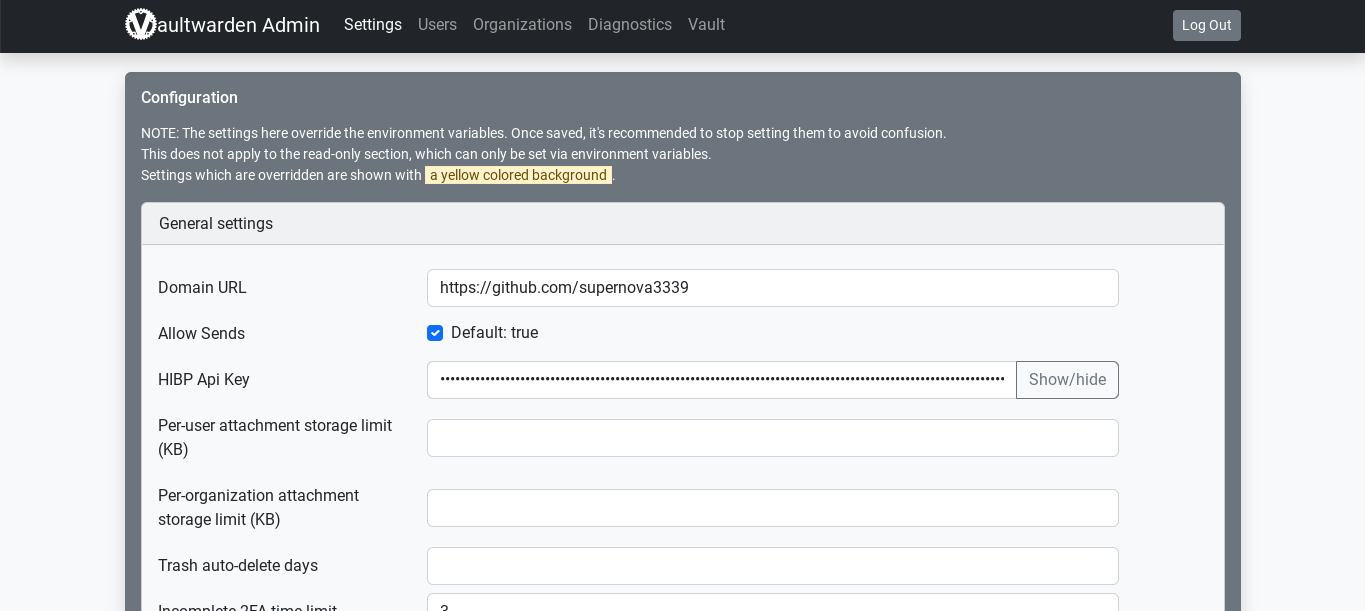Switch to the Diagnostics page
Image resolution: width=1365 pixels, height=611 pixels.
coord(629,25)
